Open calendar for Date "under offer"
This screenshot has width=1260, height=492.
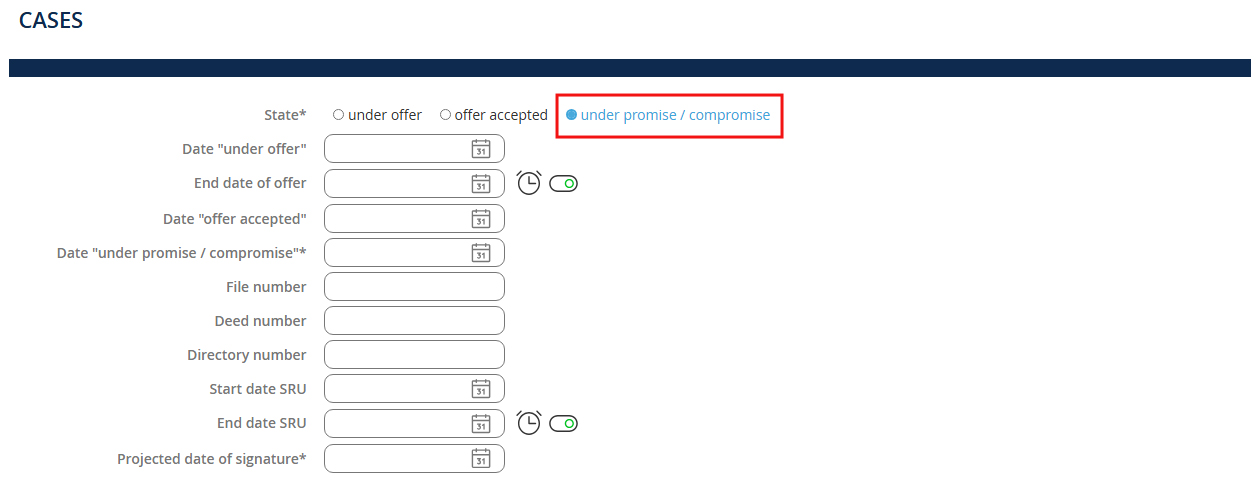pos(481,149)
